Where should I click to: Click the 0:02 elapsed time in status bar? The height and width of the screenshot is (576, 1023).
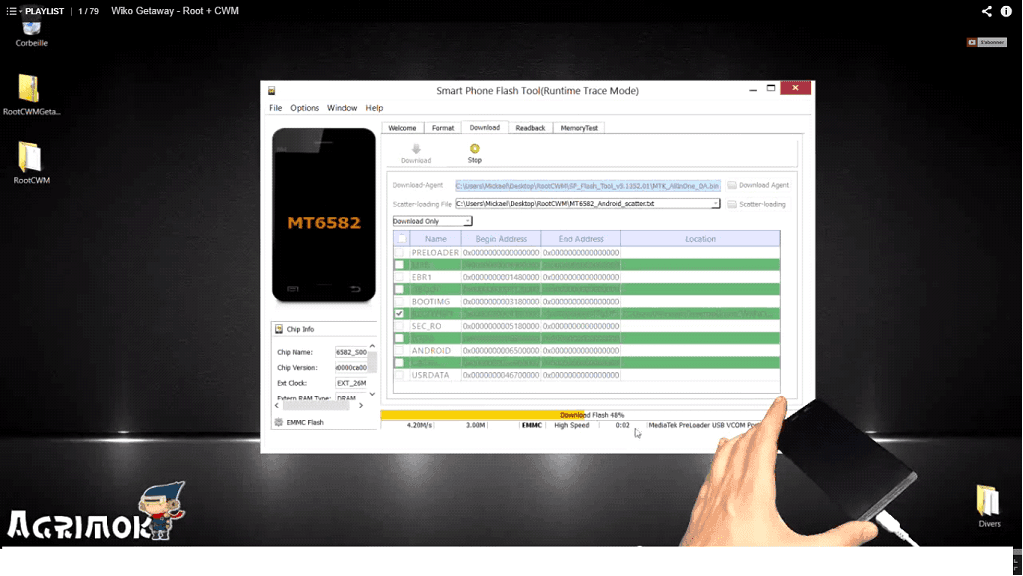point(622,425)
